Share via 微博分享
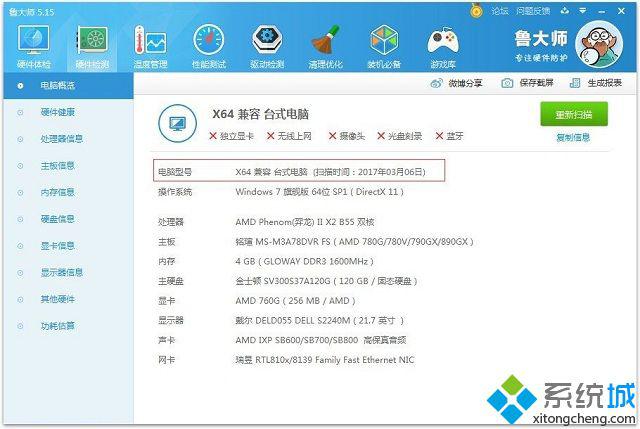 point(457,83)
